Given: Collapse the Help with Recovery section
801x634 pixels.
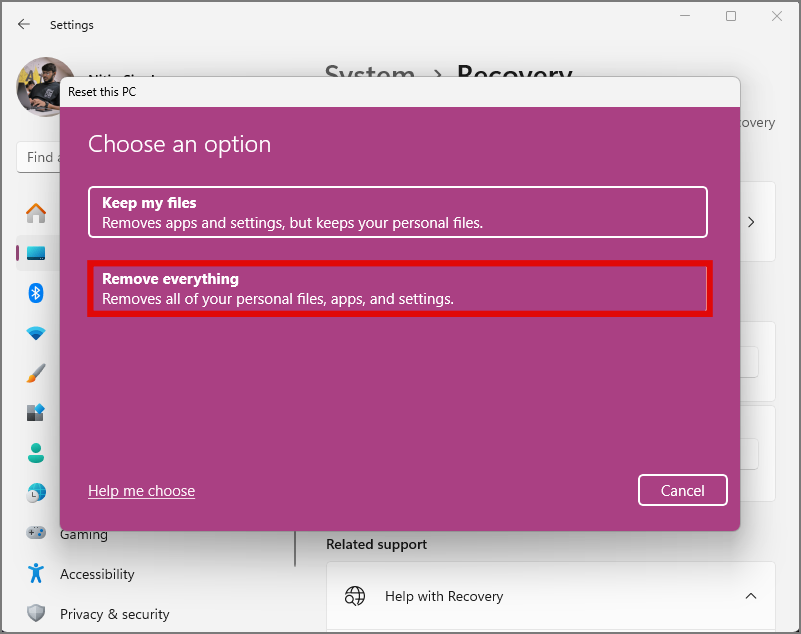Looking at the screenshot, I should coord(750,596).
